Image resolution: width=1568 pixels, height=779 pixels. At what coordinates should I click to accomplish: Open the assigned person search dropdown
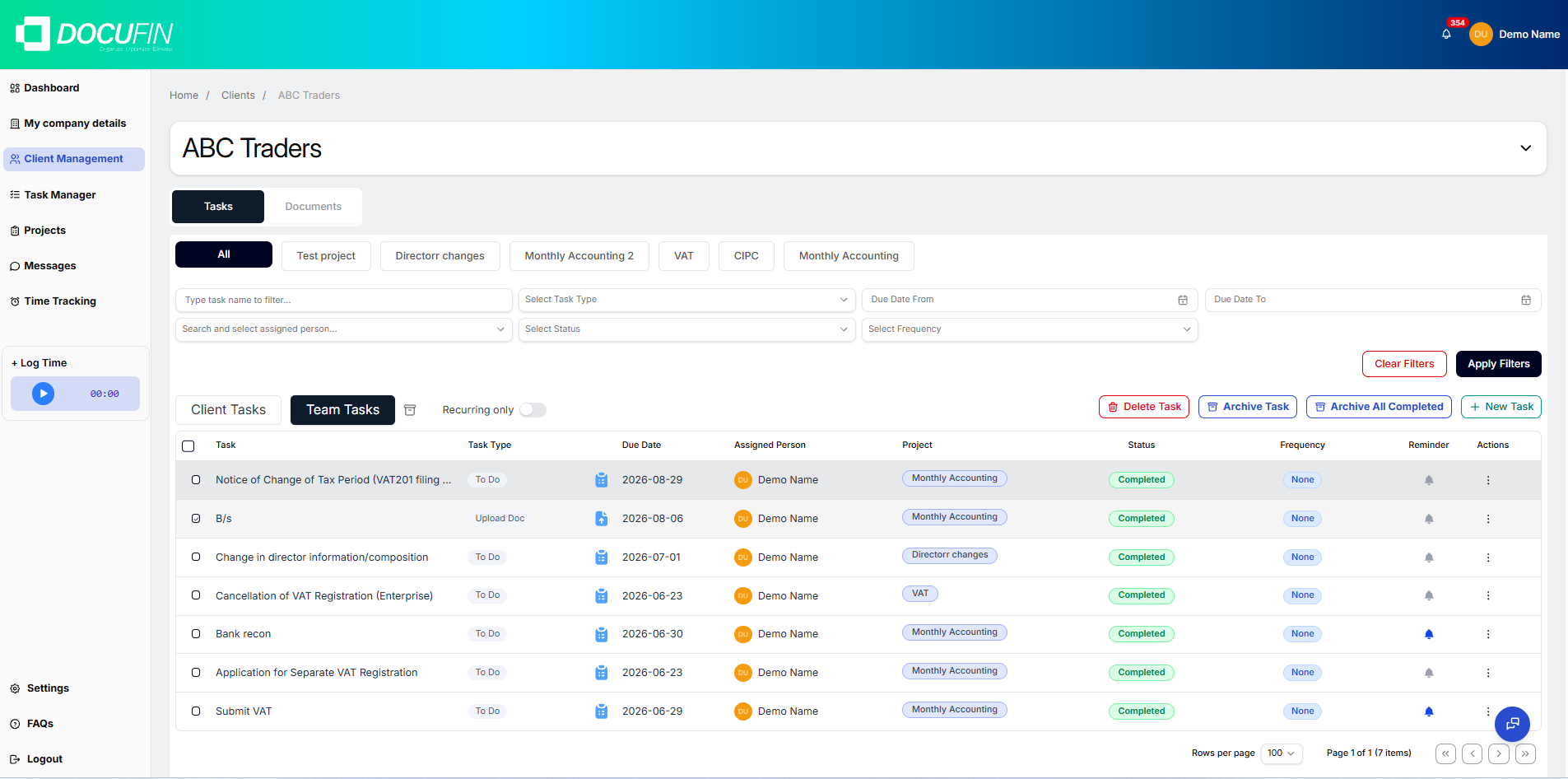(344, 329)
